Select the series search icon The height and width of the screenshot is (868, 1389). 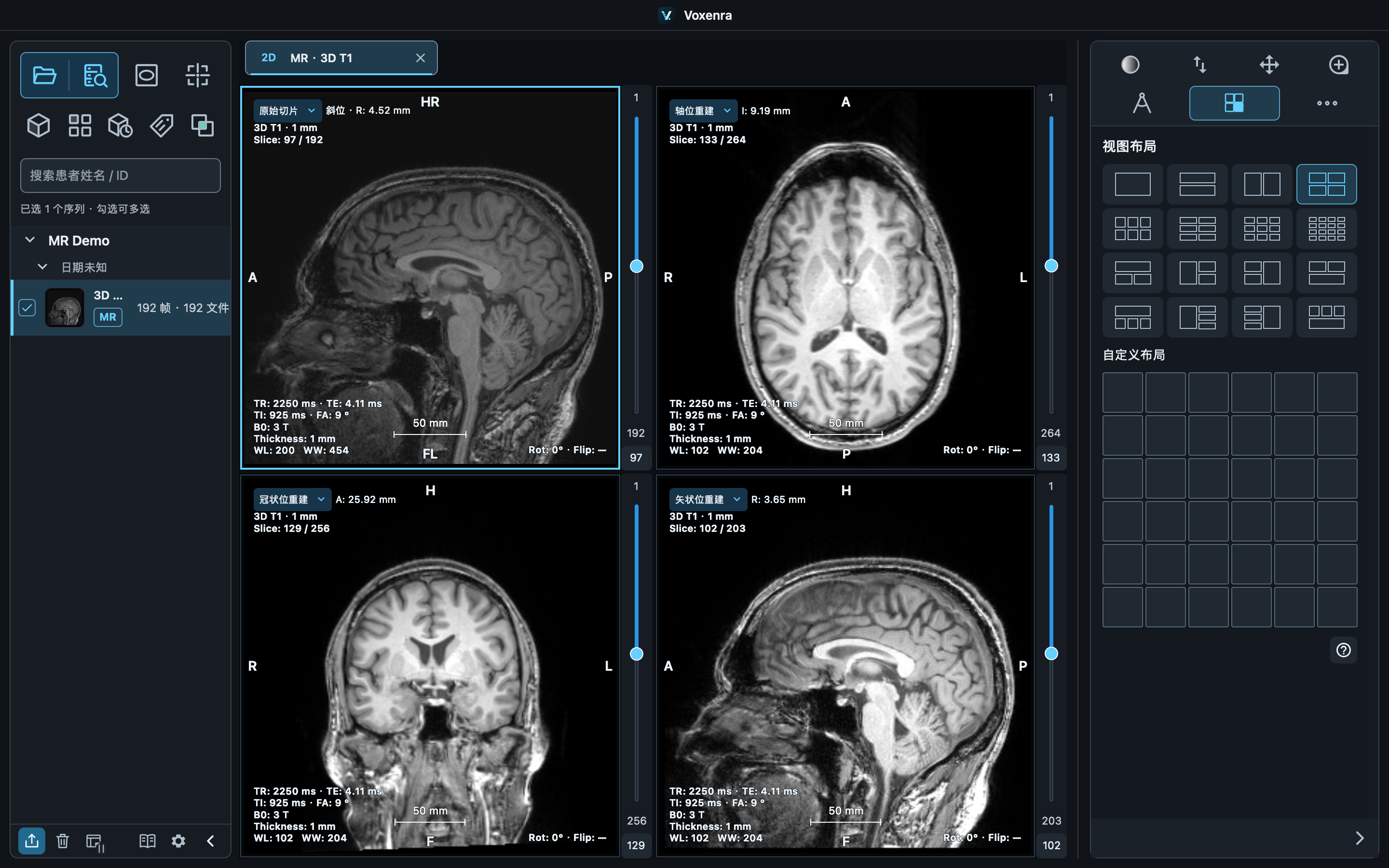[x=95, y=75]
